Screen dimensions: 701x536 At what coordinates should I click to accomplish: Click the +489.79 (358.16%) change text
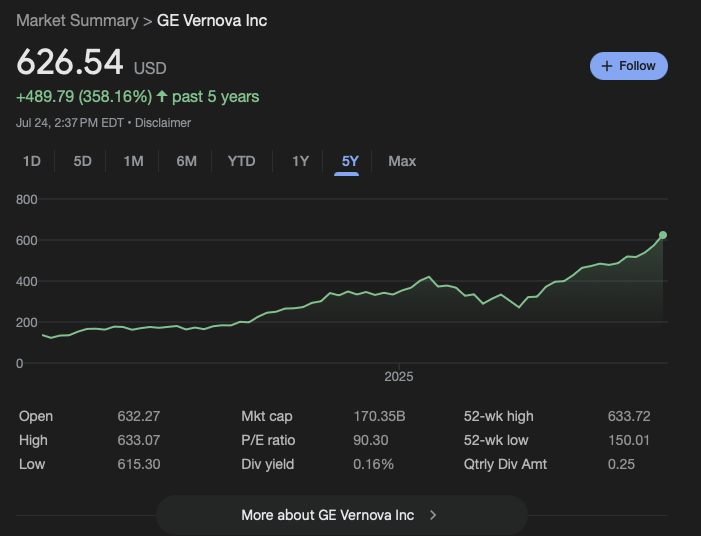[84, 97]
